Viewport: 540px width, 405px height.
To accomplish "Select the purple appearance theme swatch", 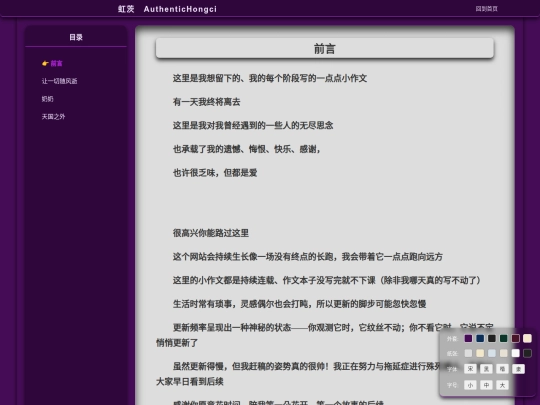I will [468, 338].
